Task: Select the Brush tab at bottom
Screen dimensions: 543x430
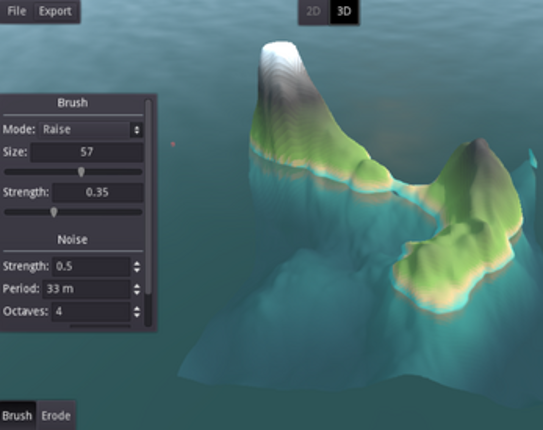Action: (x=17, y=415)
